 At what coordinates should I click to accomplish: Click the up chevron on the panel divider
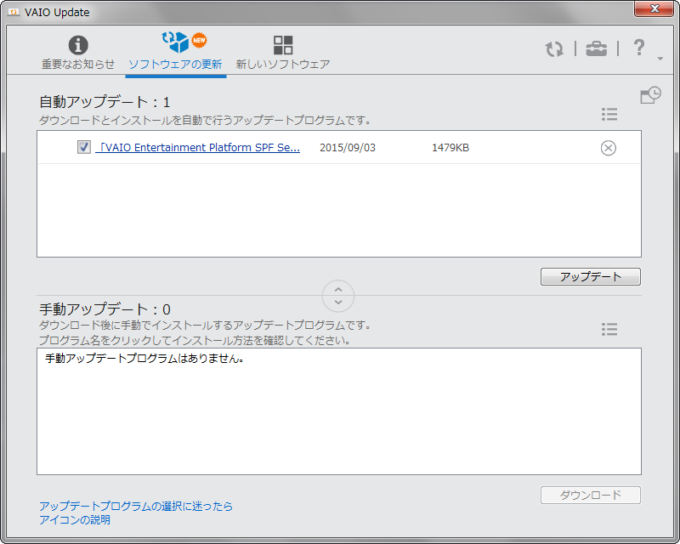point(338,288)
